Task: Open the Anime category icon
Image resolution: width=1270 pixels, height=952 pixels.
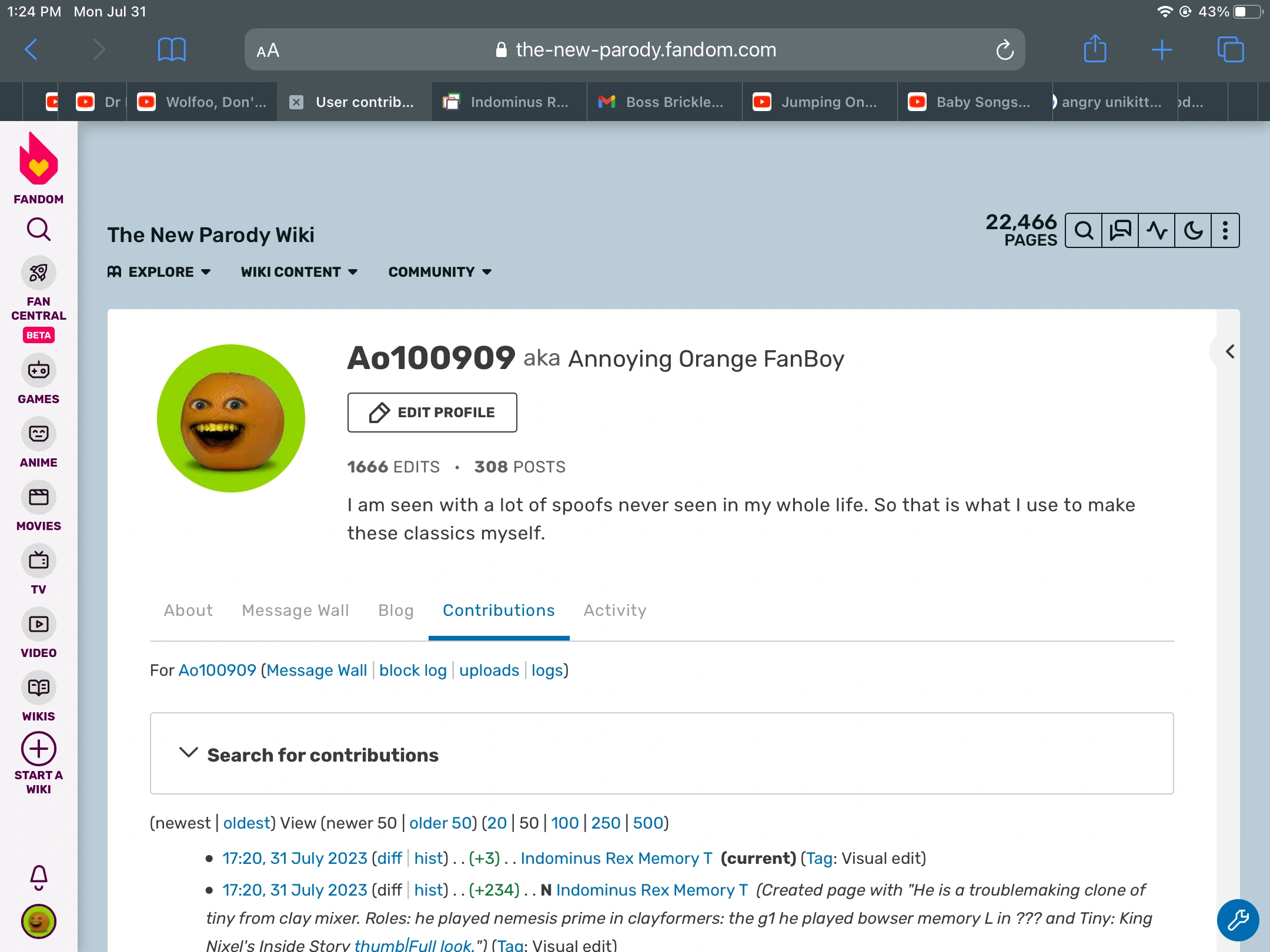Action: click(x=38, y=434)
